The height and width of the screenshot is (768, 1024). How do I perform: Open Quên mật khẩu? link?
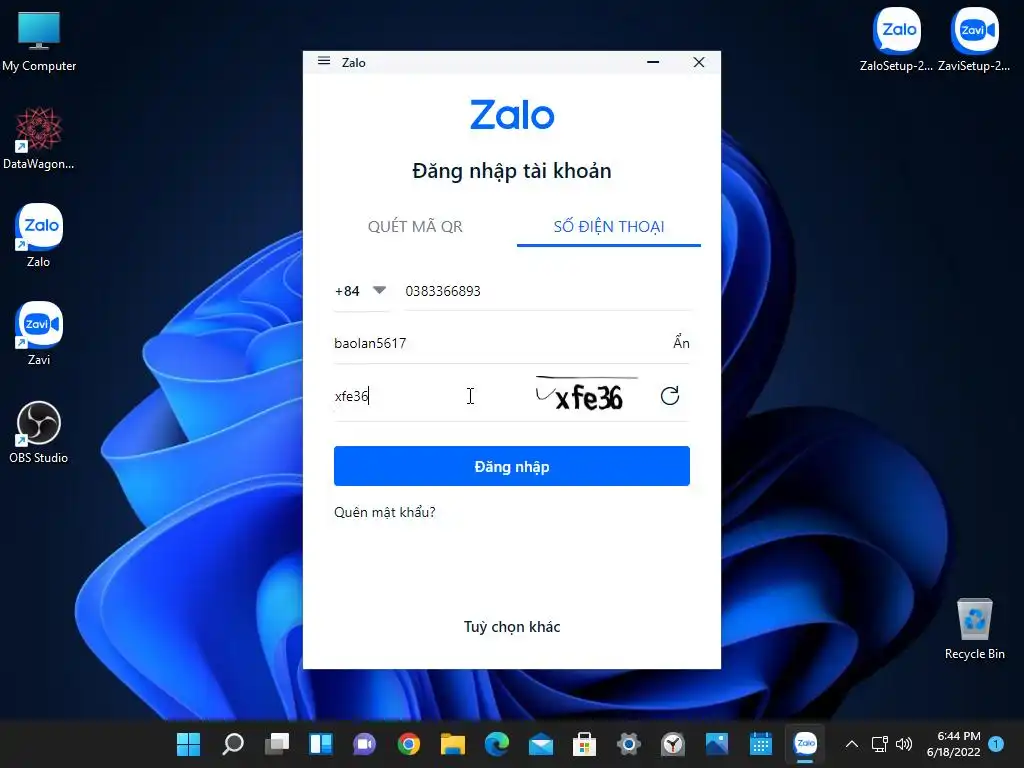click(x=385, y=512)
